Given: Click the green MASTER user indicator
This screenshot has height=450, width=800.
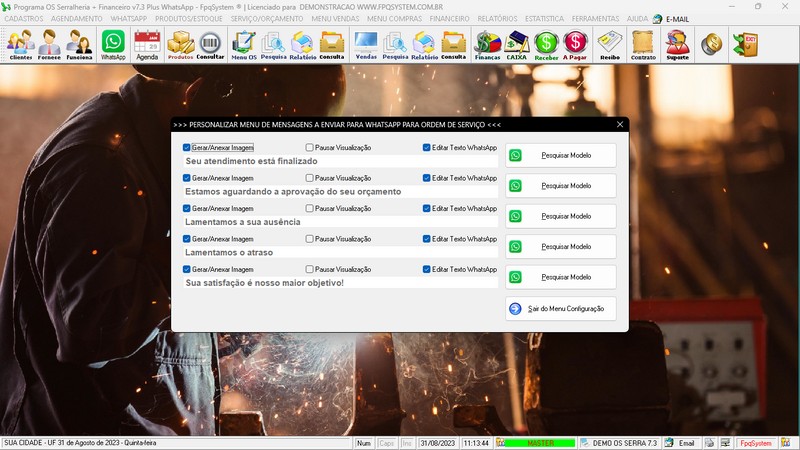Looking at the screenshot, I should tap(540, 443).
